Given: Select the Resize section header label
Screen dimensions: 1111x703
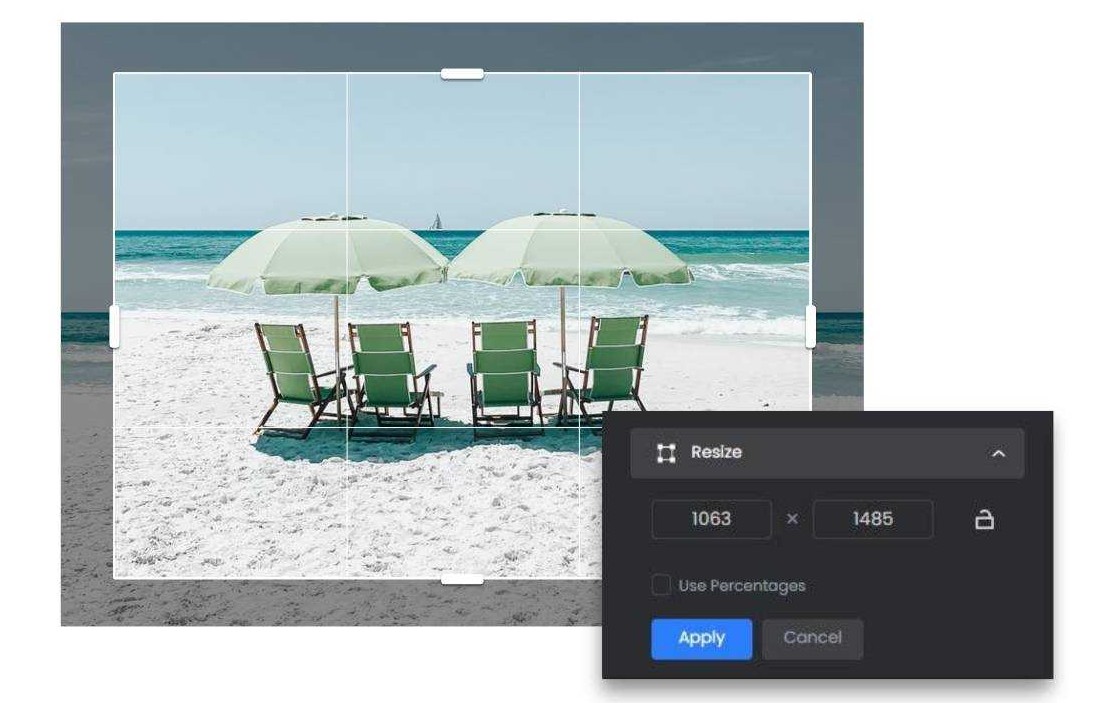Looking at the screenshot, I should coord(716,453).
